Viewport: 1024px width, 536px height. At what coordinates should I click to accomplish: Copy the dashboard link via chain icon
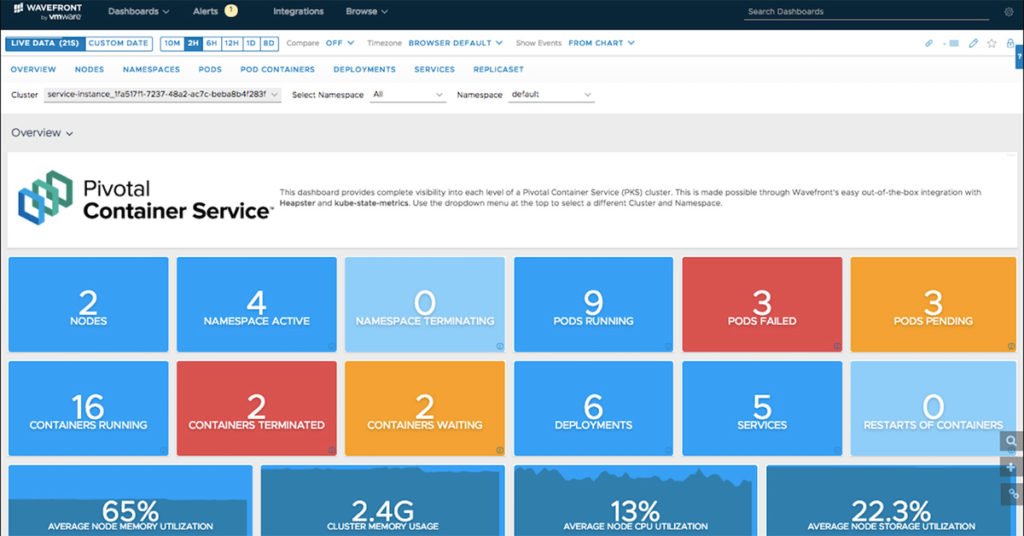[929, 43]
